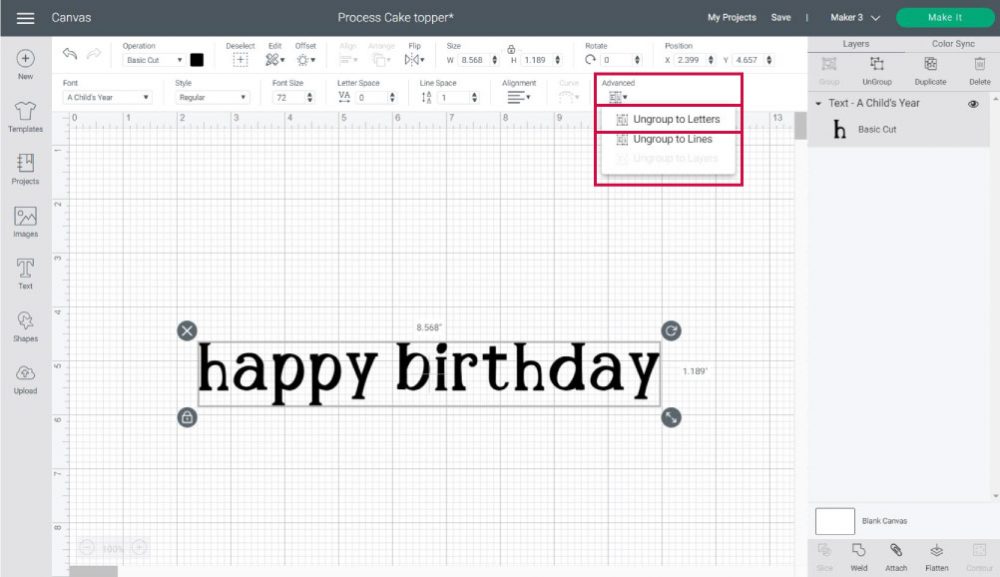Toggle the size aspect ratio lock
Viewport: 1000px width, 577px height.
point(511,49)
